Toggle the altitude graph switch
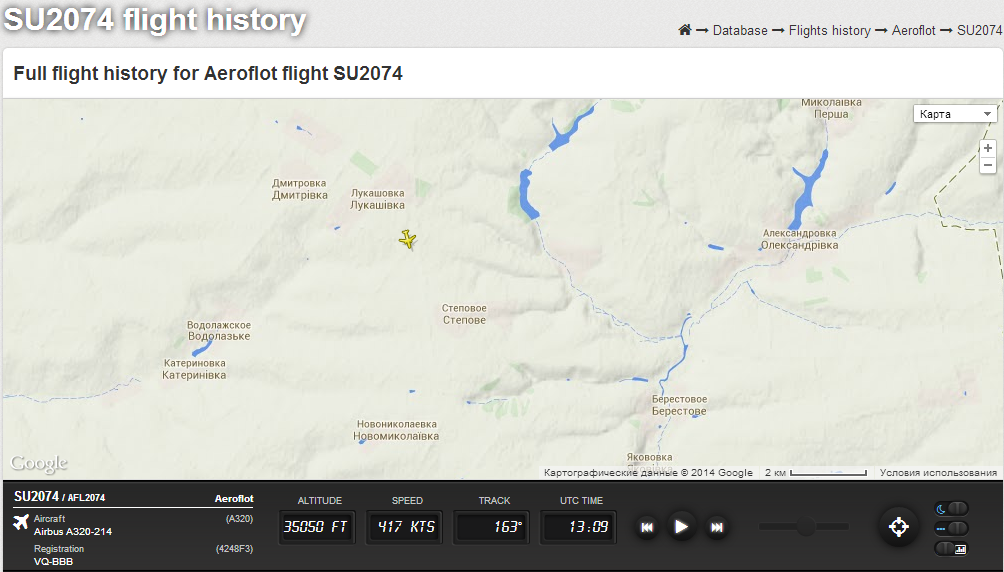 951,548
